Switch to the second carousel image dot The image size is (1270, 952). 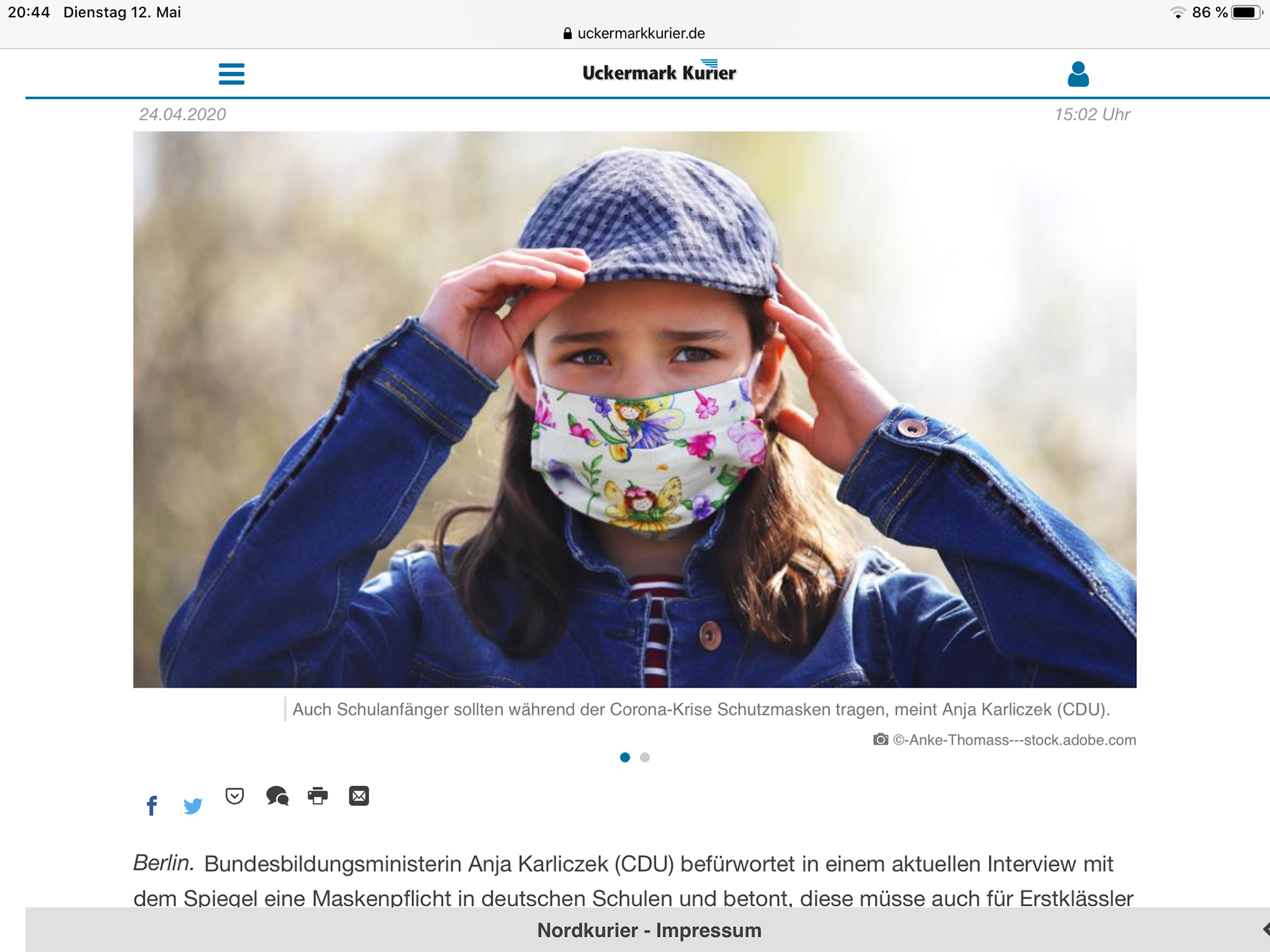click(645, 758)
